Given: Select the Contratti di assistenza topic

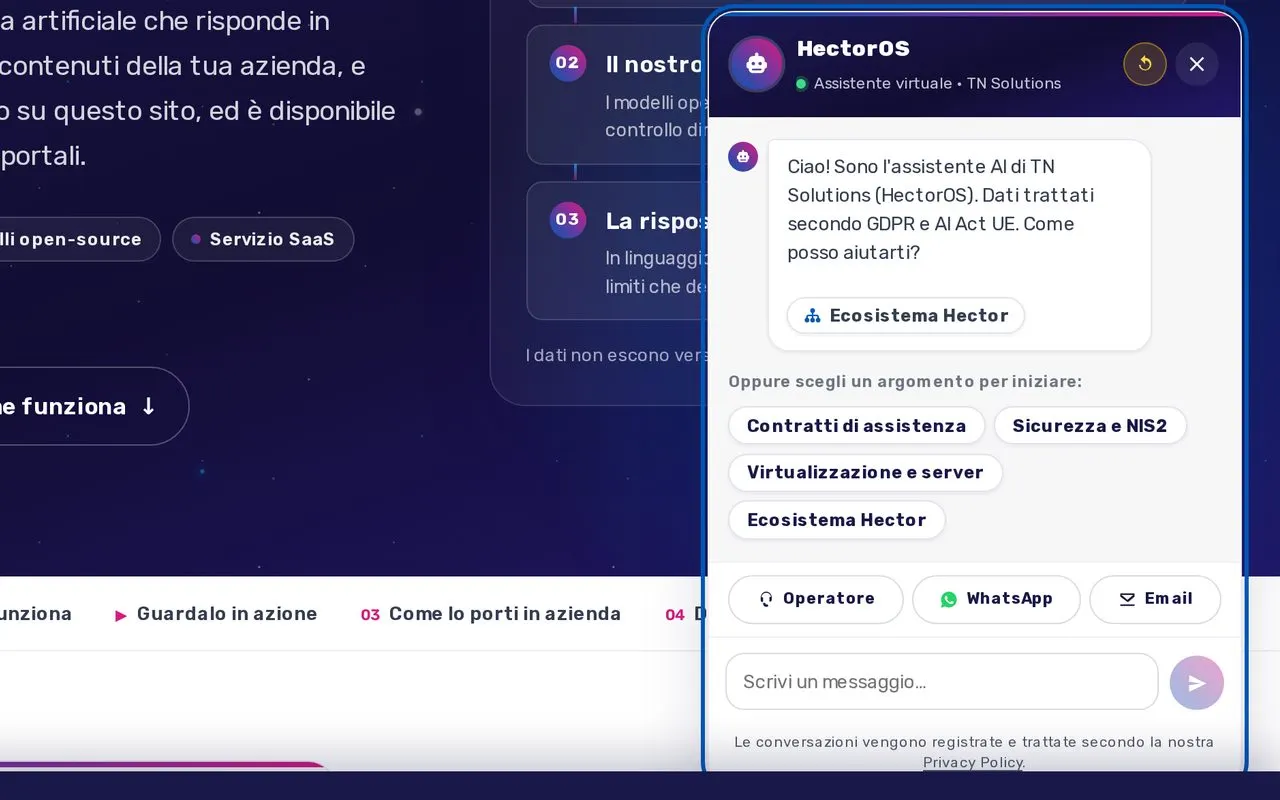Looking at the screenshot, I should click(857, 425).
